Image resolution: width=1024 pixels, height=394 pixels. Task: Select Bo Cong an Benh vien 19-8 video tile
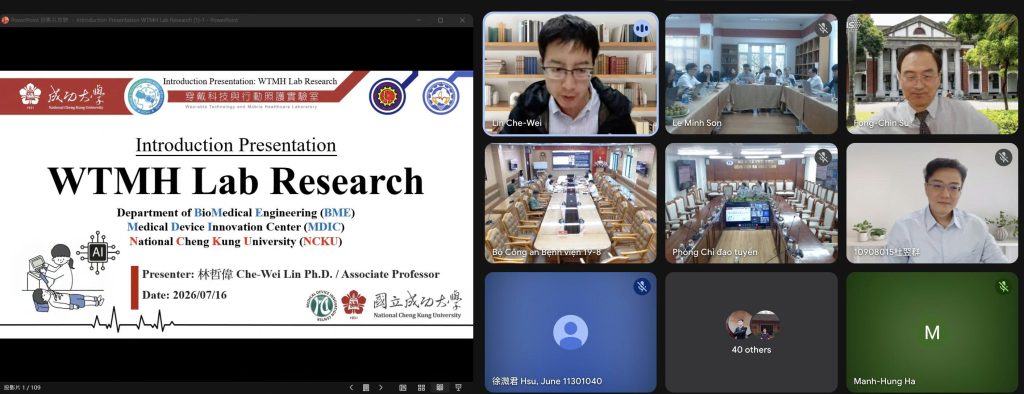coord(570,203)
